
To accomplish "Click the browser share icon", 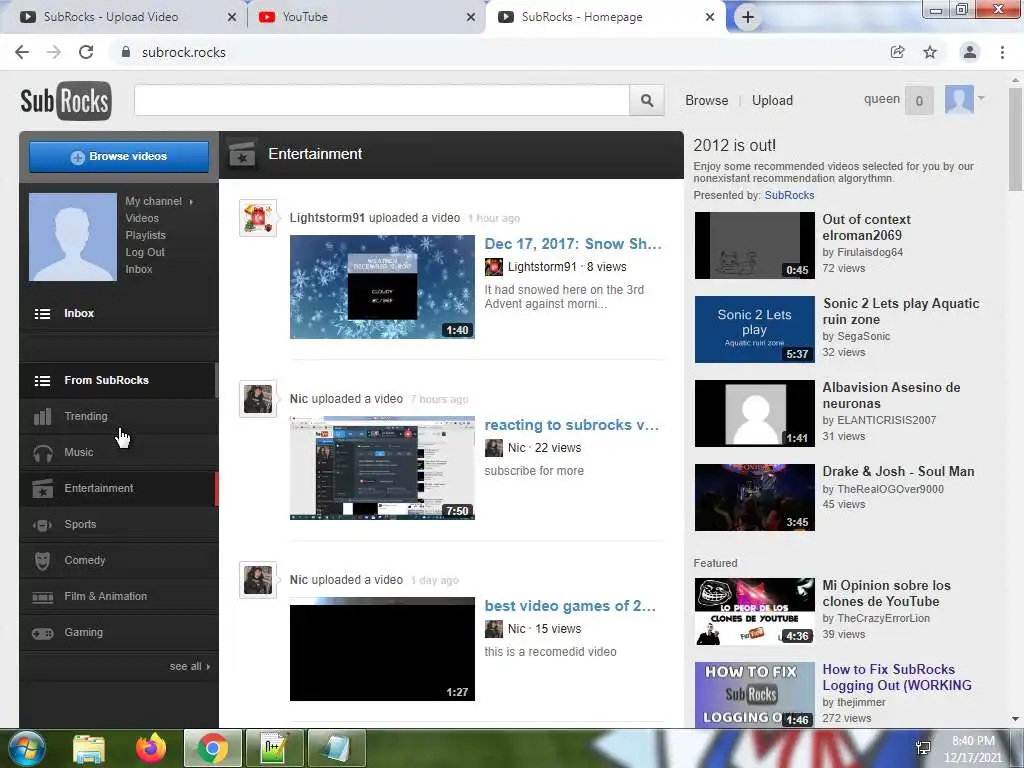I will click(x=897, y=52).
